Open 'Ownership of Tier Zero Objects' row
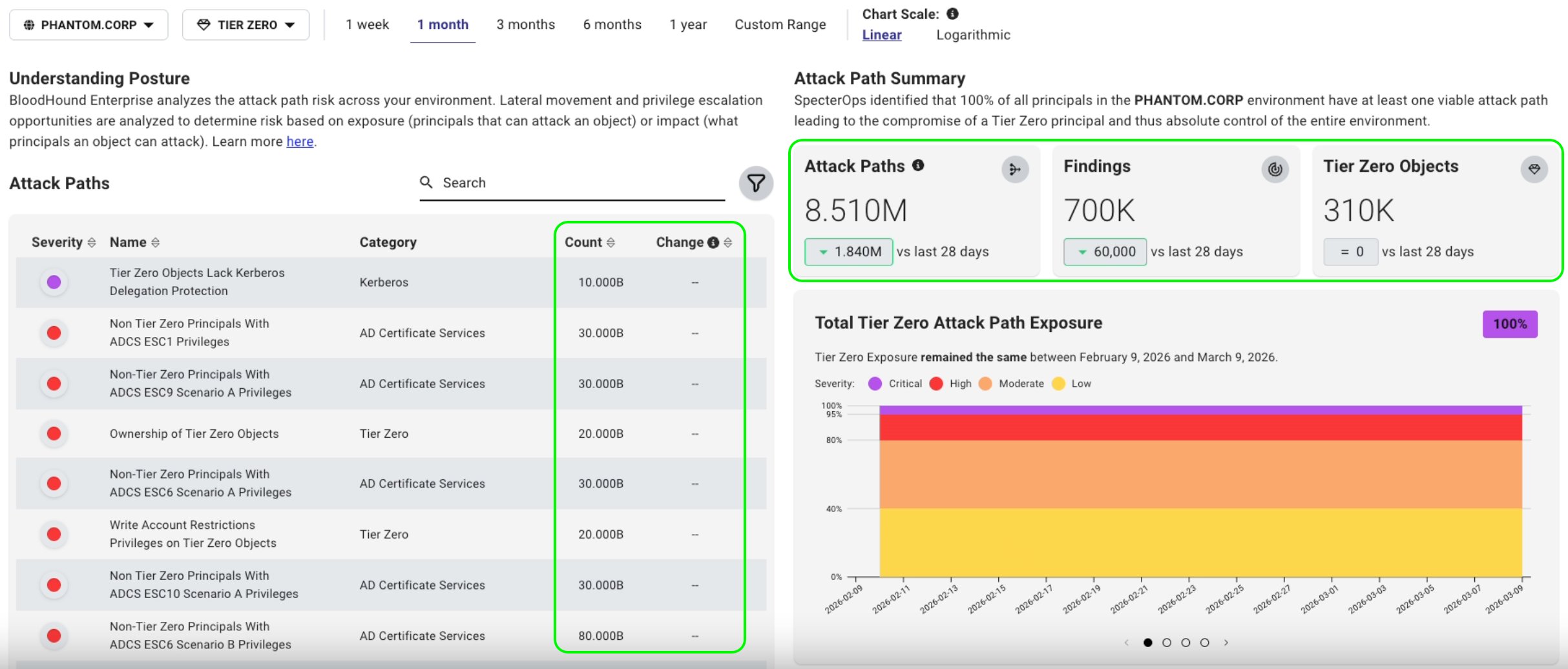The image size is (1568, 669). [x=391, y=434]
